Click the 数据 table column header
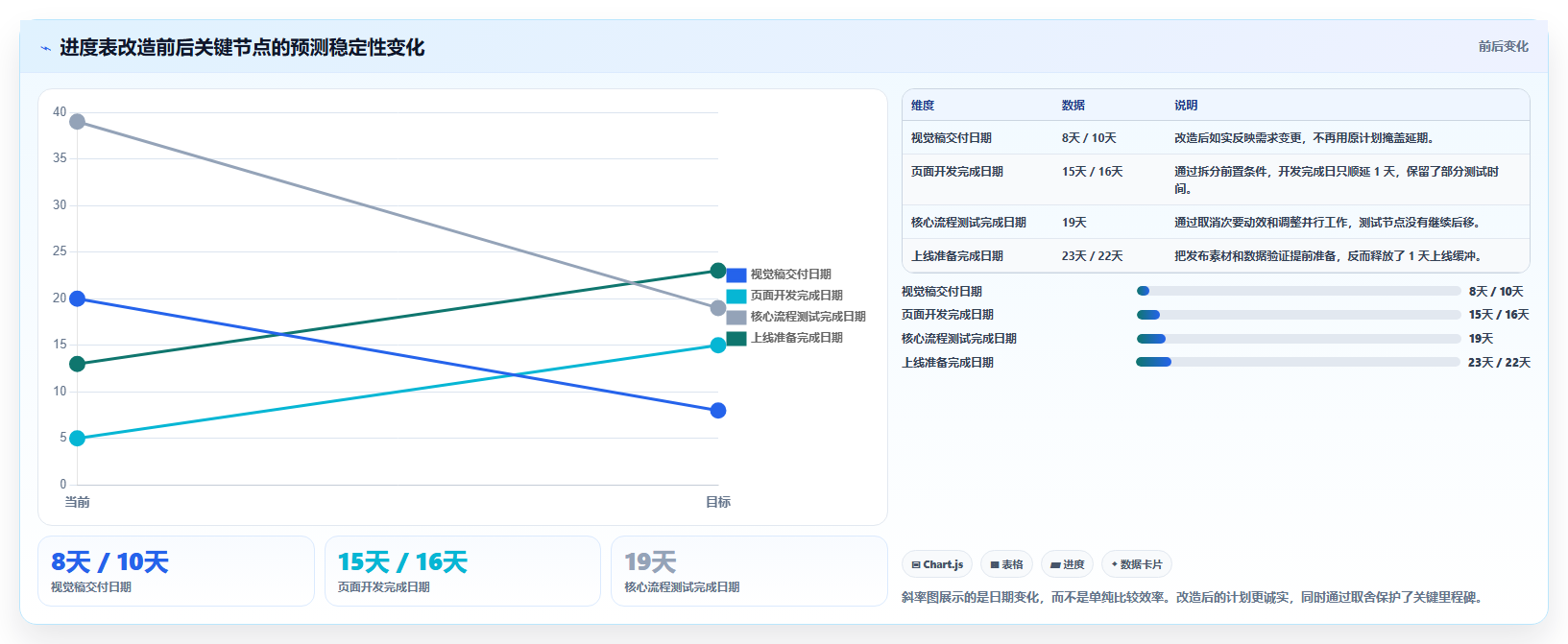The height and width of the screenshot is (644, 1568). pyautogui.click(x=1073, y=106)
